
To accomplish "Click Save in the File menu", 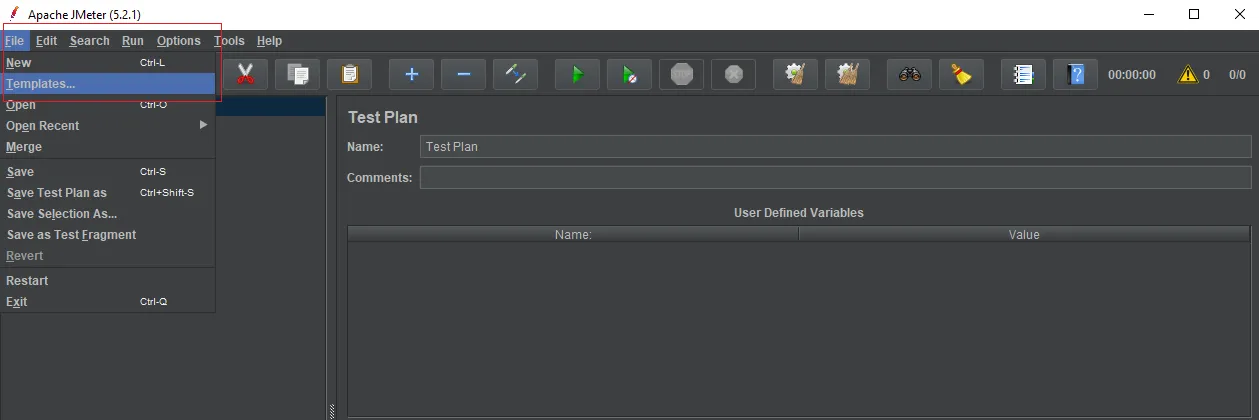I will pyautogui.click(x=108, y=171).
